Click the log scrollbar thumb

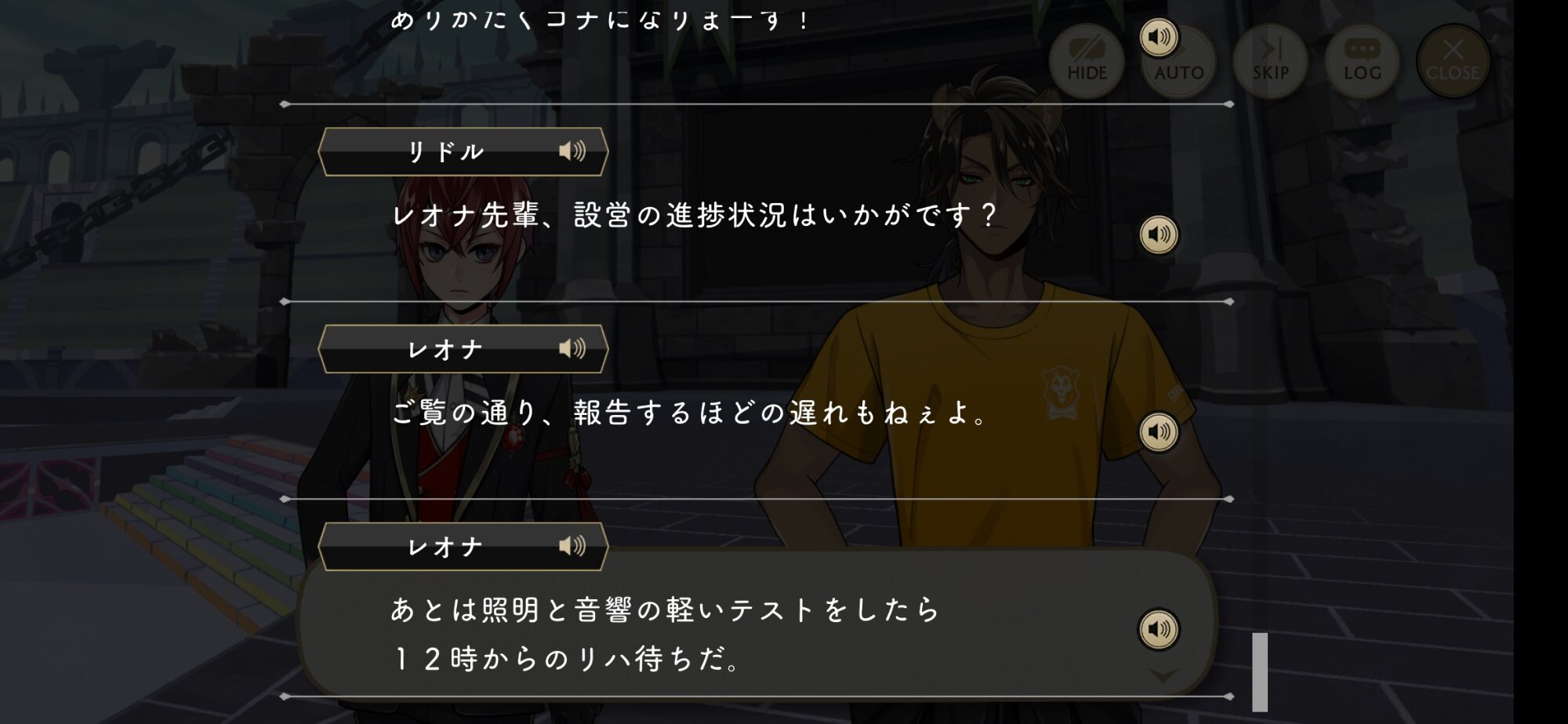1260,672
